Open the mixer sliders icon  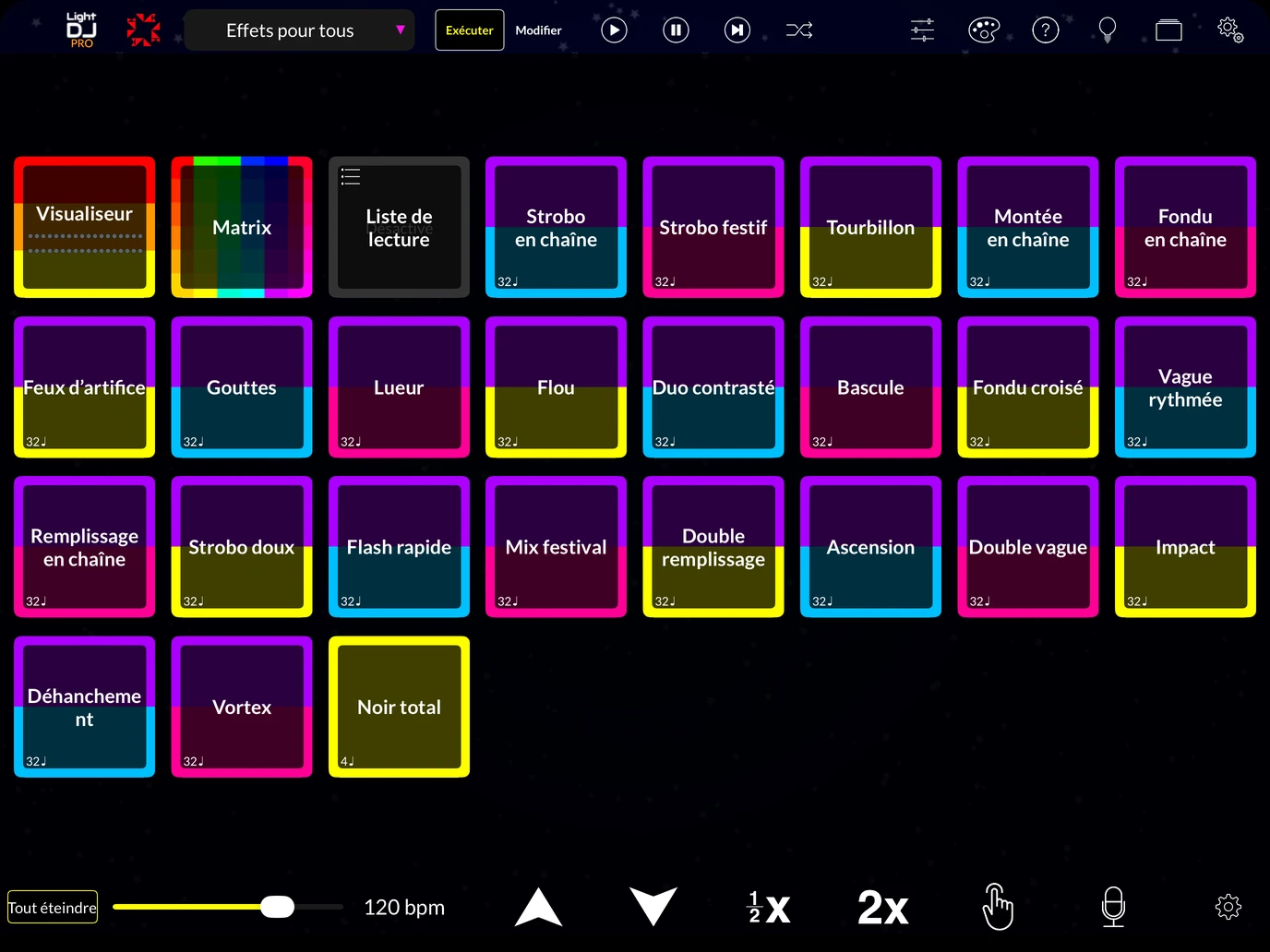(x=922, y=30)
